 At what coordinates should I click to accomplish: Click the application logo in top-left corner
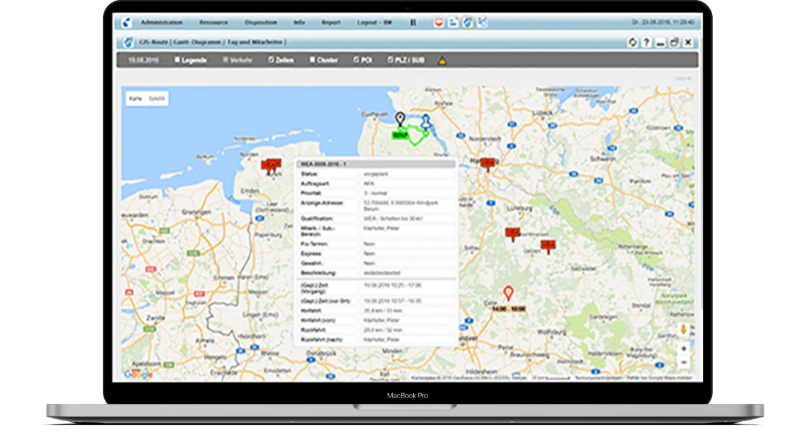[x=126, y=23]
